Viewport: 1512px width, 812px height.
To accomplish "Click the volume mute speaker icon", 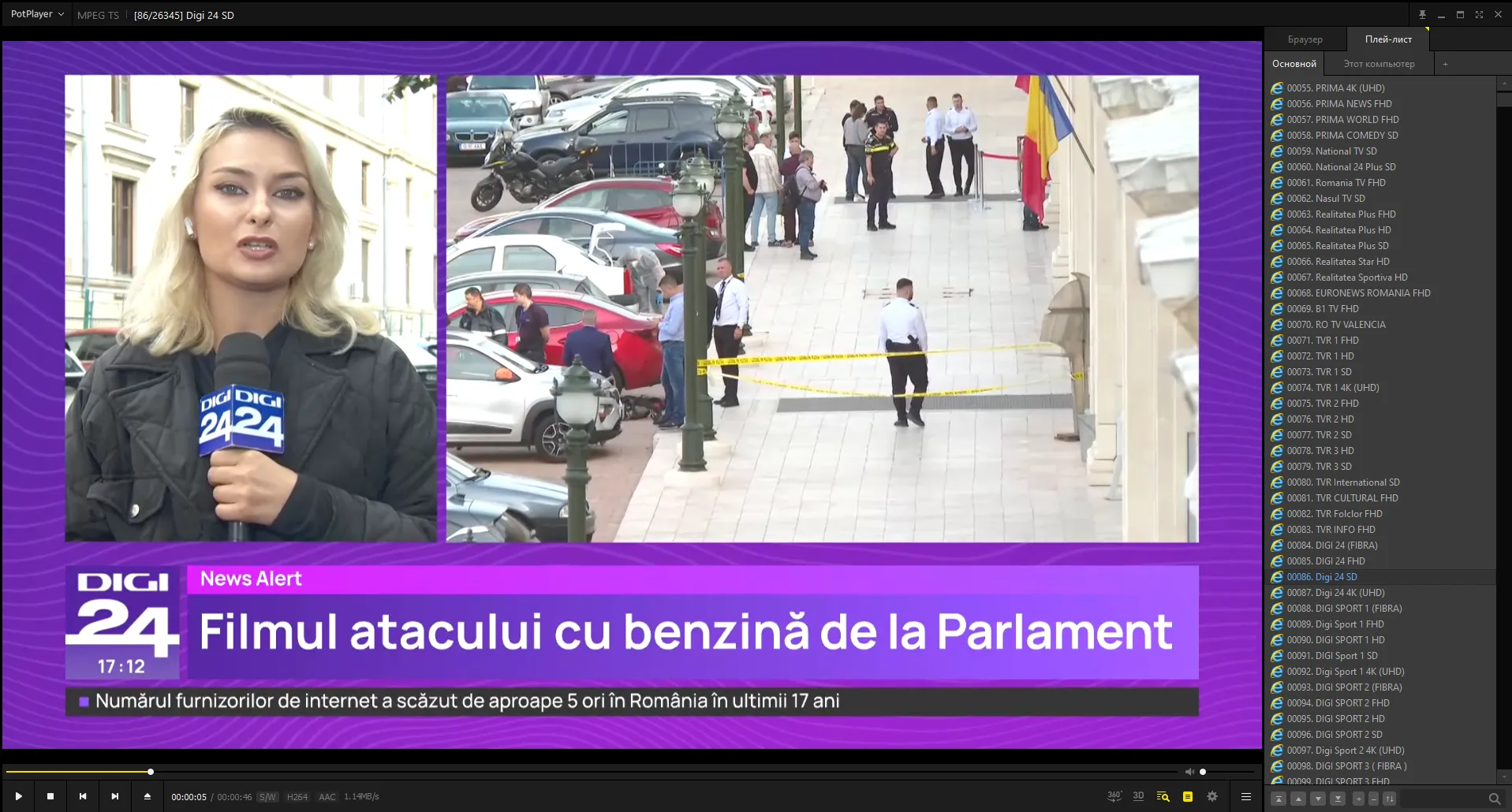I will [1189, 772].
